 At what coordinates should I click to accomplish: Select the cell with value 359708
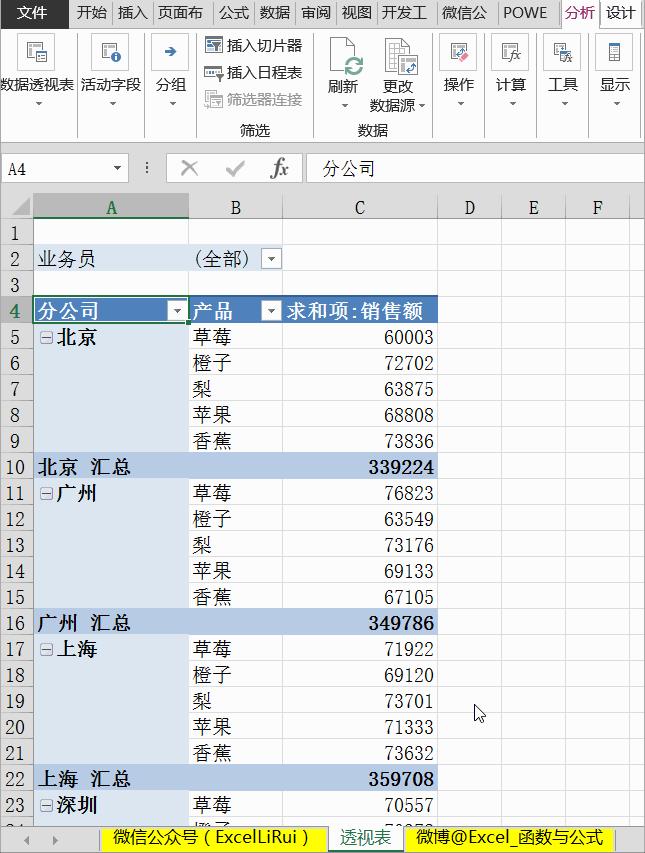coord(359,779)
